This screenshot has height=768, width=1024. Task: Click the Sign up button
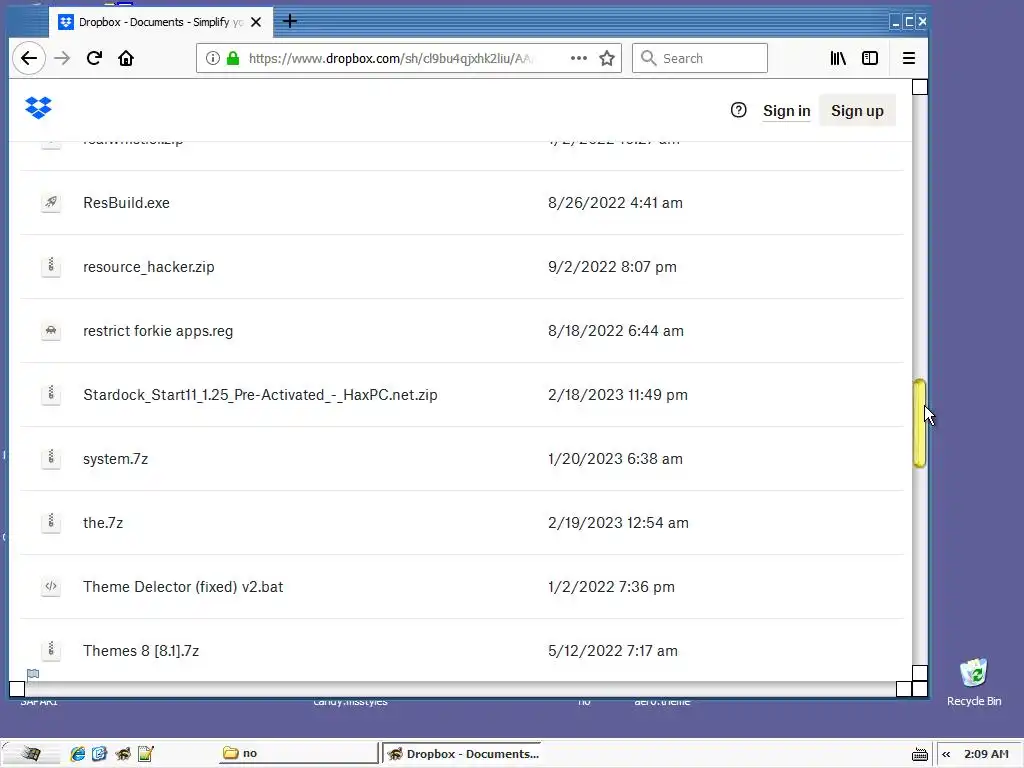click(857, 110)
